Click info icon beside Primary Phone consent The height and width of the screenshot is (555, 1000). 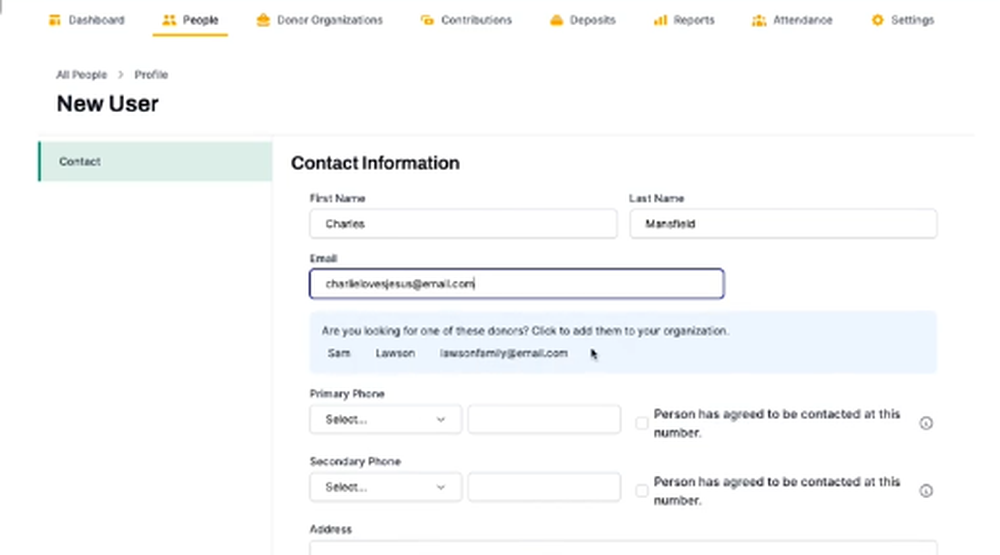click(x=926, y=423)
